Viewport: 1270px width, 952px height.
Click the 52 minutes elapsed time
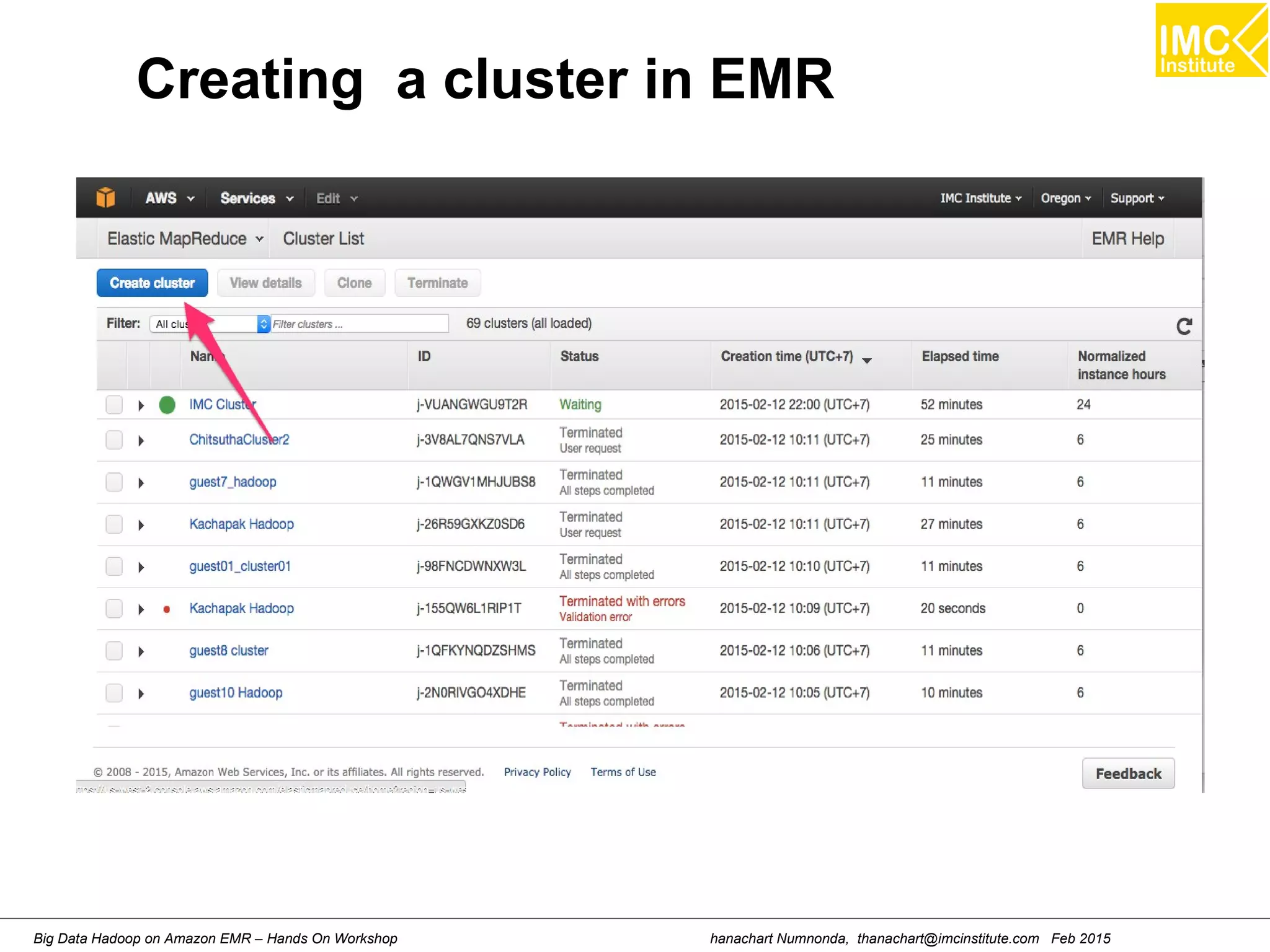tap(951, 405)
